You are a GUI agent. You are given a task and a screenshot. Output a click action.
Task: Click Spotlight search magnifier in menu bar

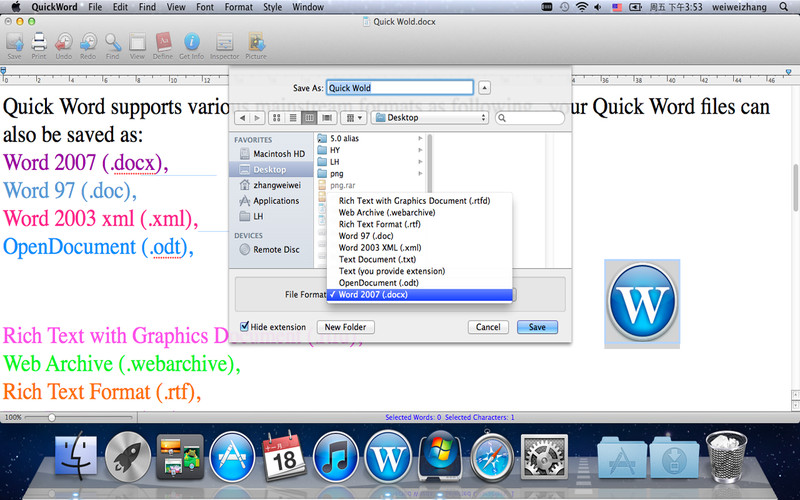[784, 7]
